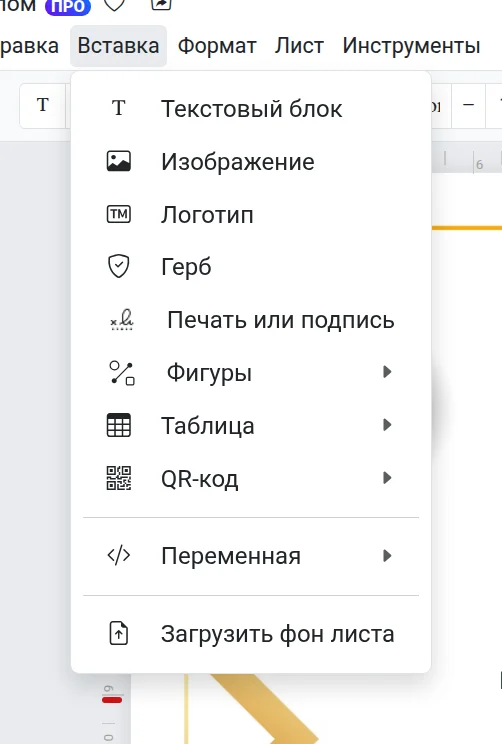Select Текстовый блок menu item
The width and height of the screenshot is (502, 744).
251,108
